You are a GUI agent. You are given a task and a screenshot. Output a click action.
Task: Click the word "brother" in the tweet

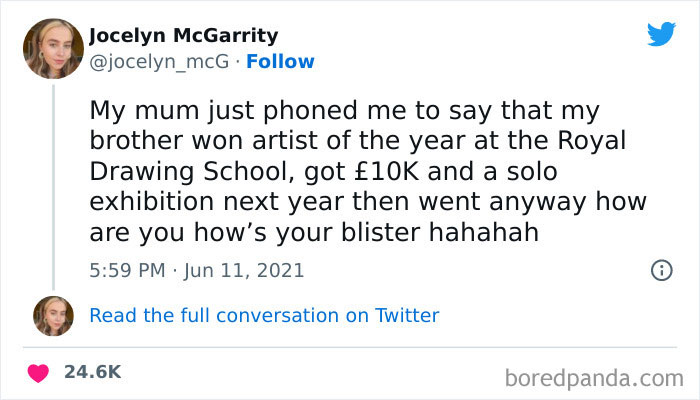138,139
